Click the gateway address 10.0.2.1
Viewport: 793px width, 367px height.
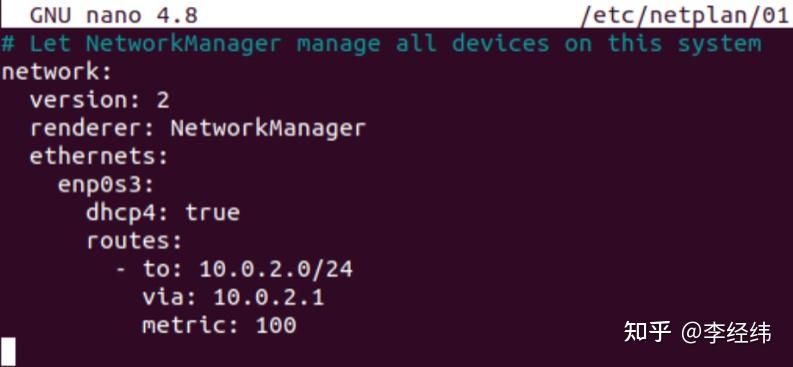(269, 298)
